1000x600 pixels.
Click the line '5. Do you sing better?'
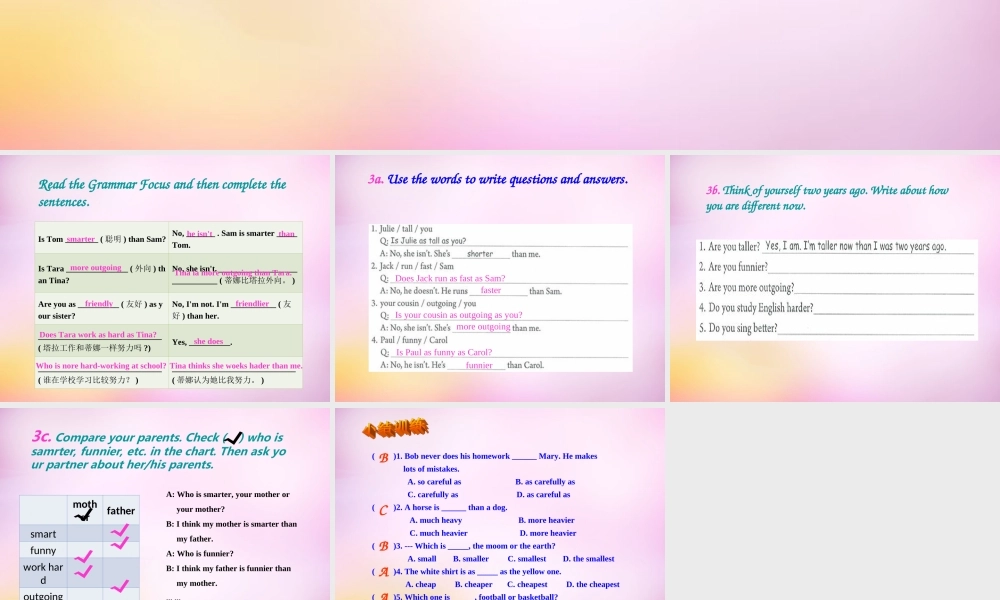click(x=836, y=328)
